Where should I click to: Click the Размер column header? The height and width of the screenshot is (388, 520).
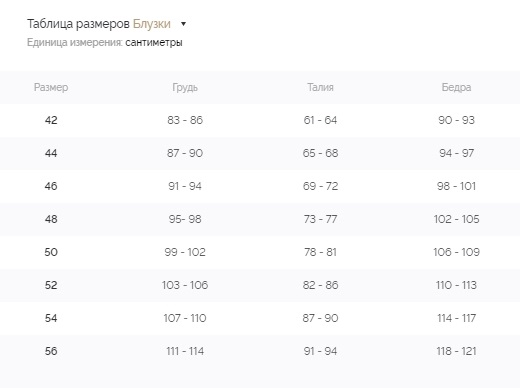click(x=51, y=87)
